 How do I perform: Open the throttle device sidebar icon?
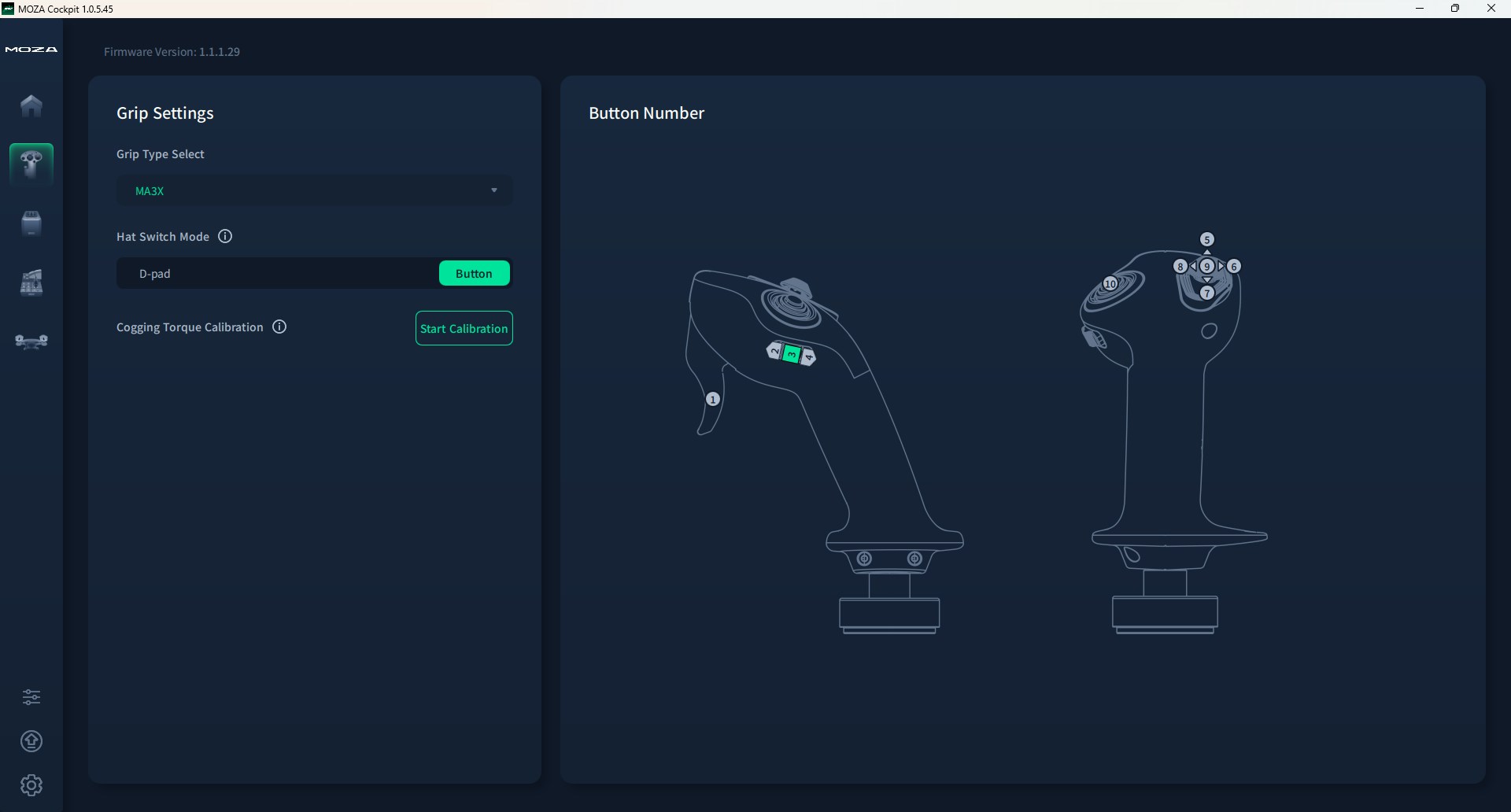pos(31,282)
